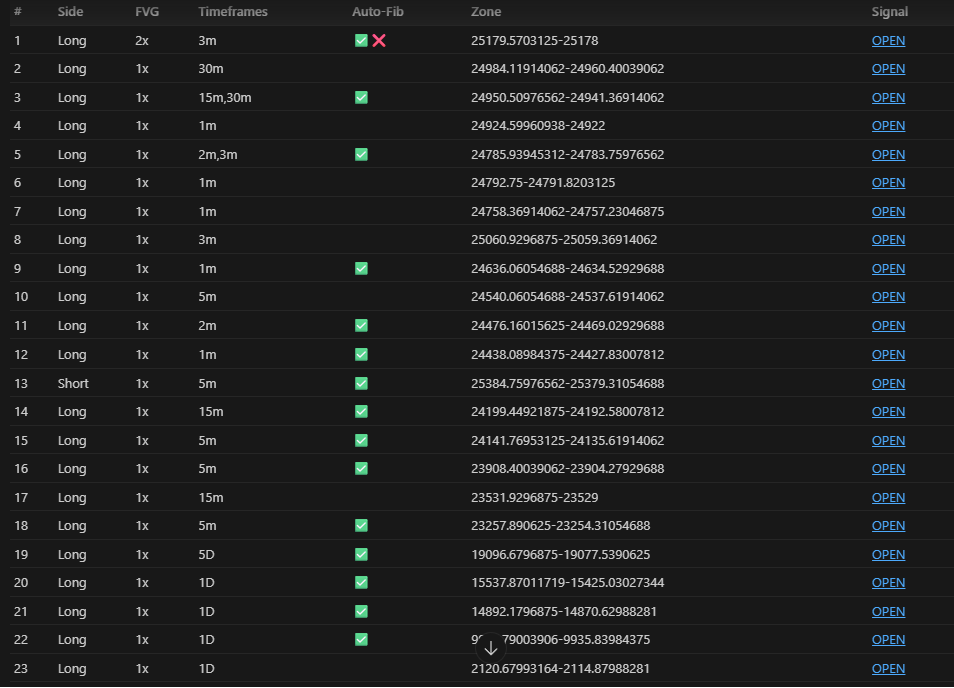Click zone 19096.6796875-19077.5390625

click(x=560, y=554)
